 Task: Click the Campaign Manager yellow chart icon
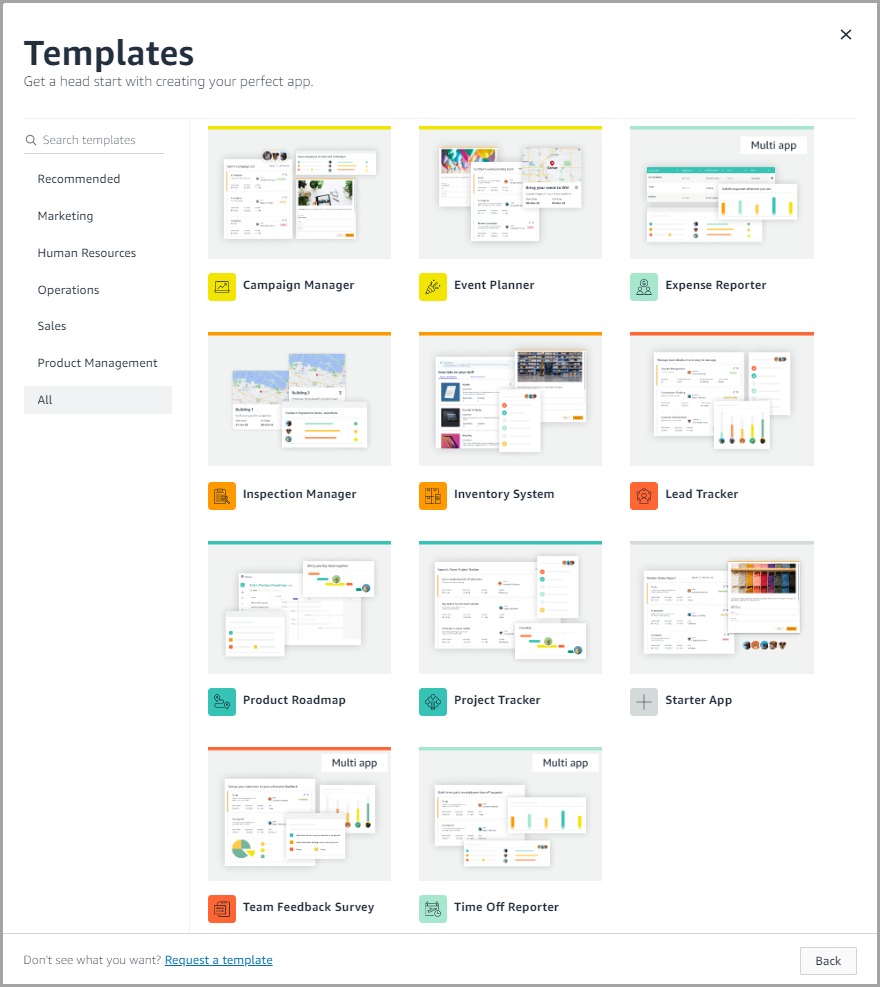point(222,287)
